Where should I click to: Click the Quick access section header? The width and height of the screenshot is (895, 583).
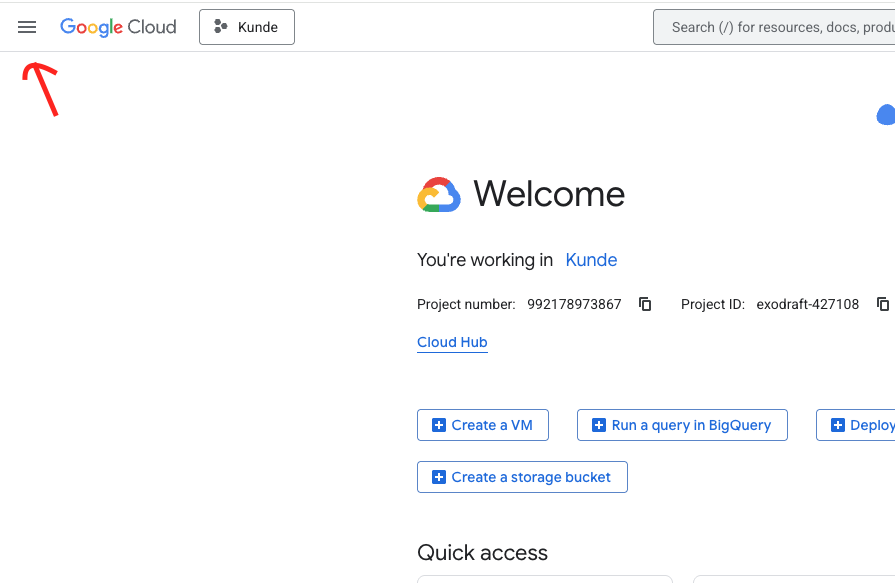click(x=482, y=553)
